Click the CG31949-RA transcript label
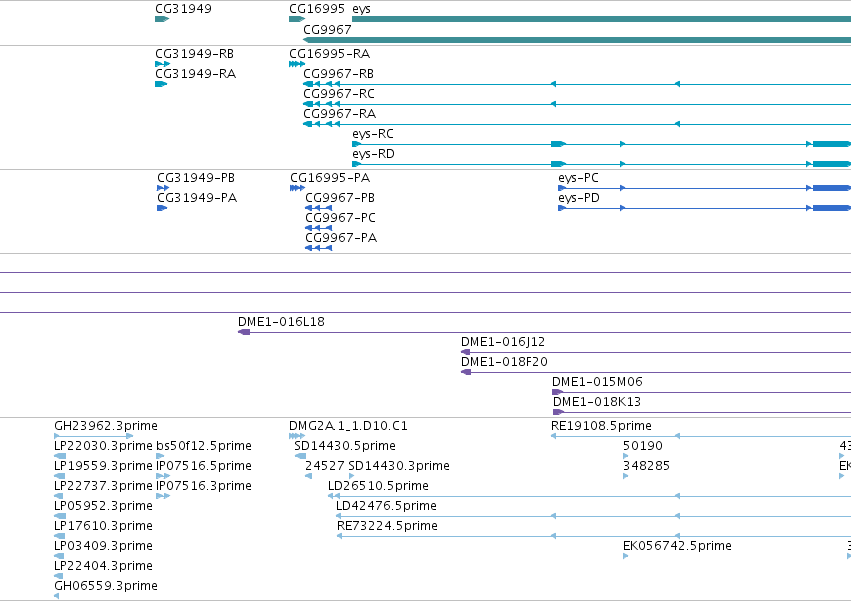851x601 pixels. [x=195, y=74]
